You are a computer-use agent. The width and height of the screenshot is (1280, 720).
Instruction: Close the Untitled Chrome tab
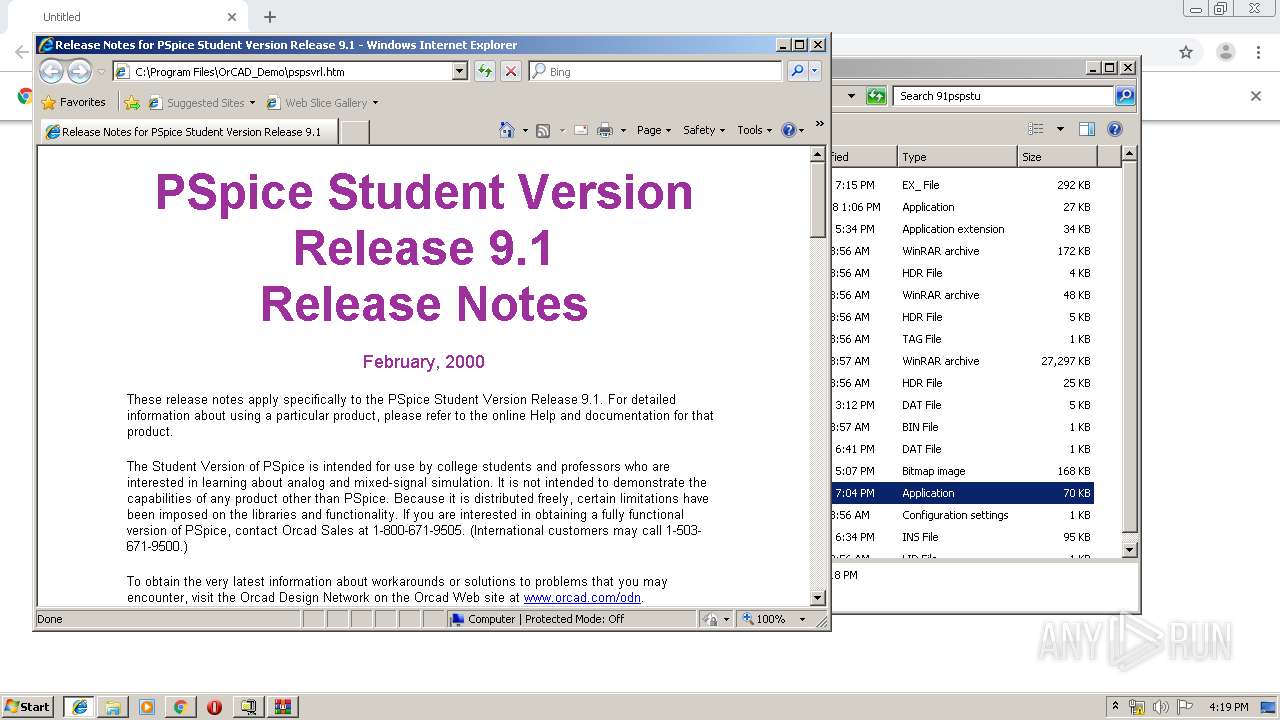click(x=232, y=17)
